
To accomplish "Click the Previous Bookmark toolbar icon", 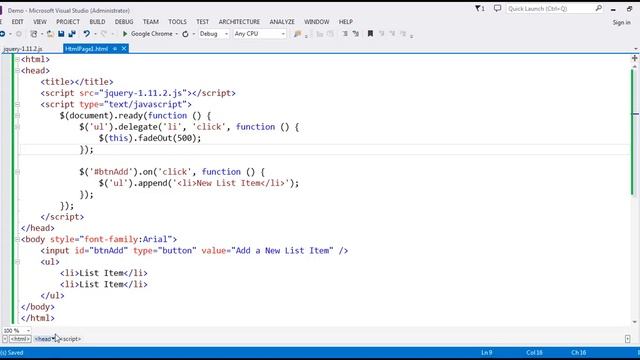I will click(x=382, y=34).
